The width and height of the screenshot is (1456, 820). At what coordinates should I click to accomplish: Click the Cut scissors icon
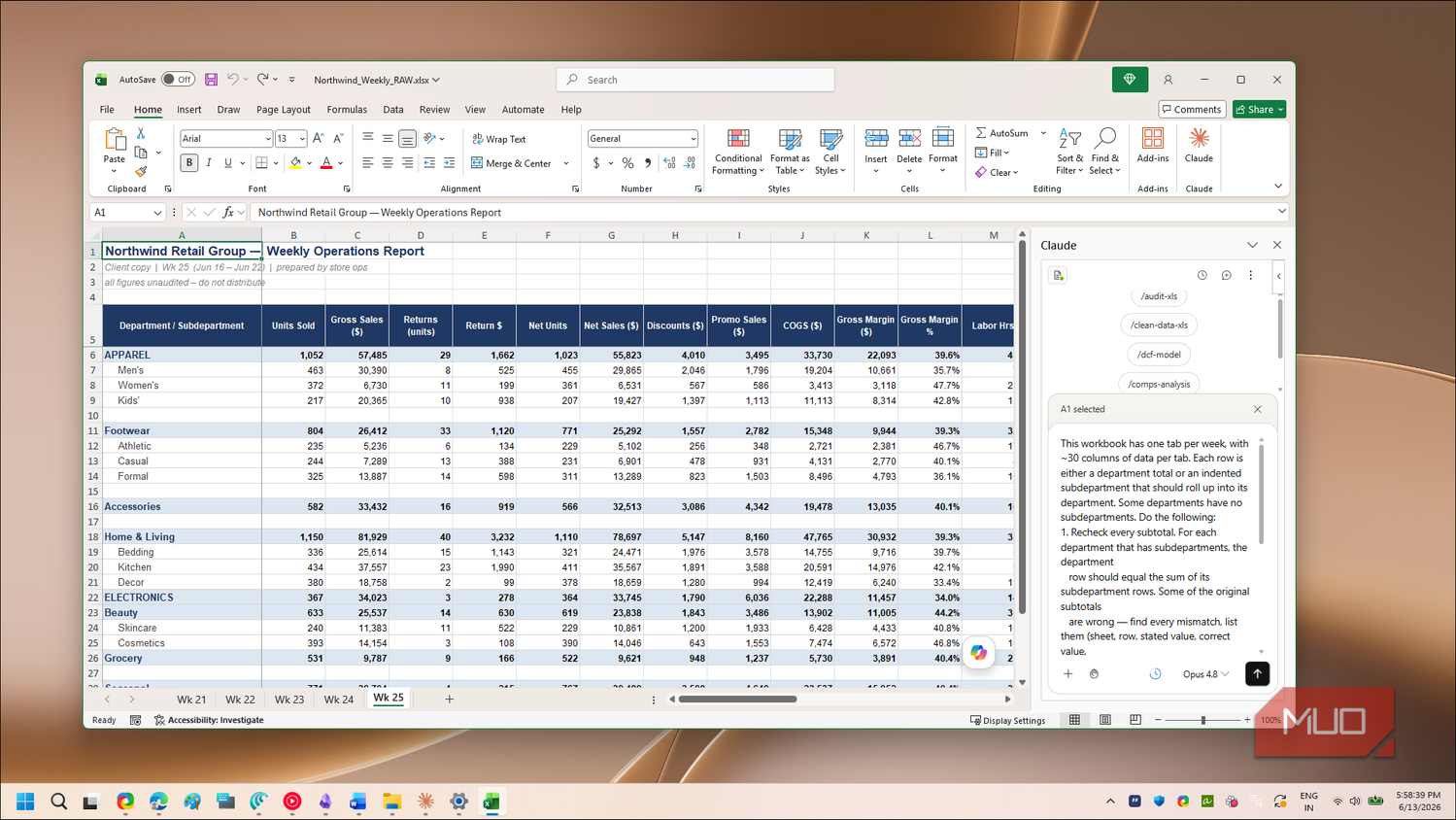(141, 133)
